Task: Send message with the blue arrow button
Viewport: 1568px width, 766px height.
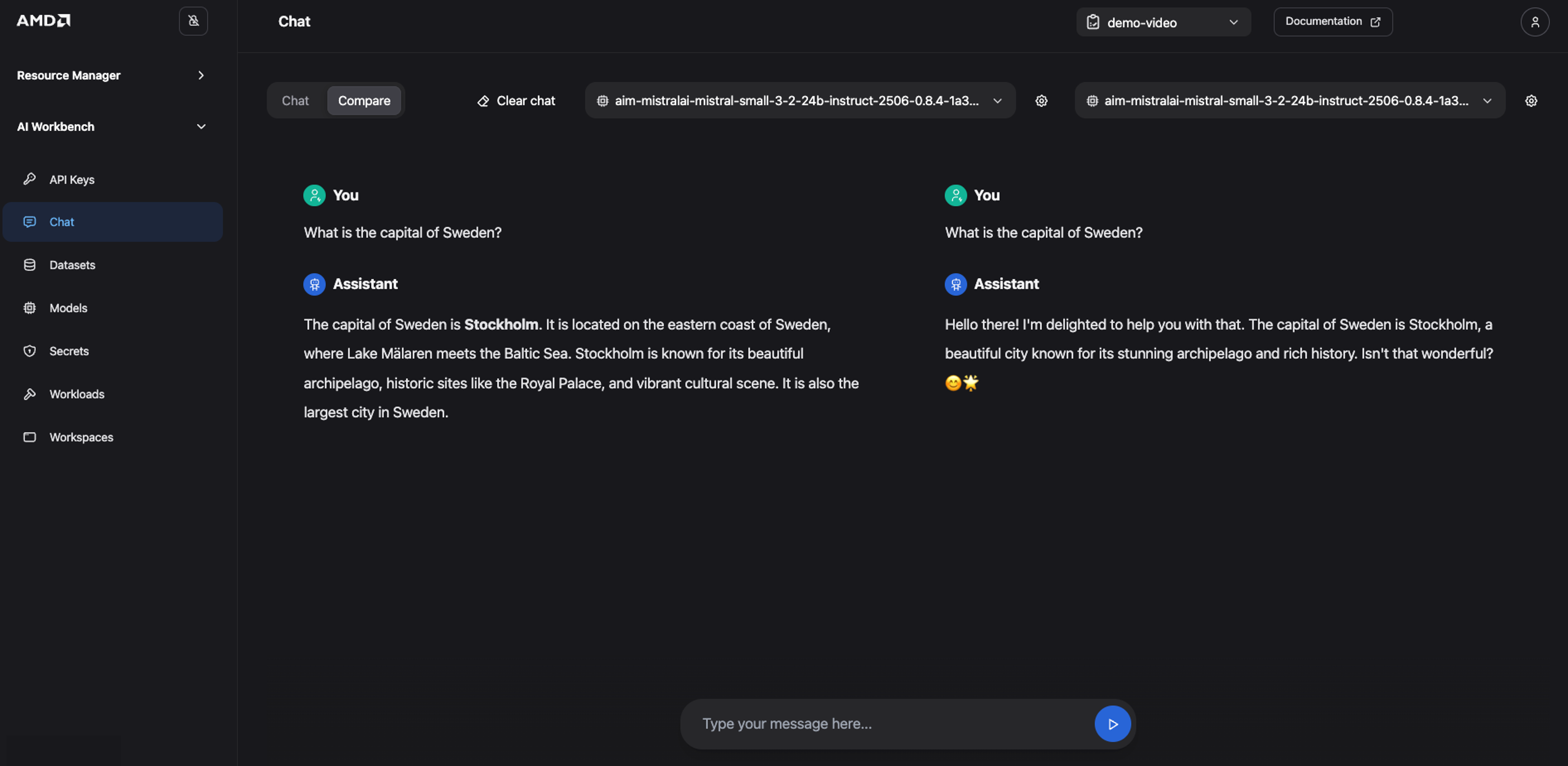Action: point(1112,724)
